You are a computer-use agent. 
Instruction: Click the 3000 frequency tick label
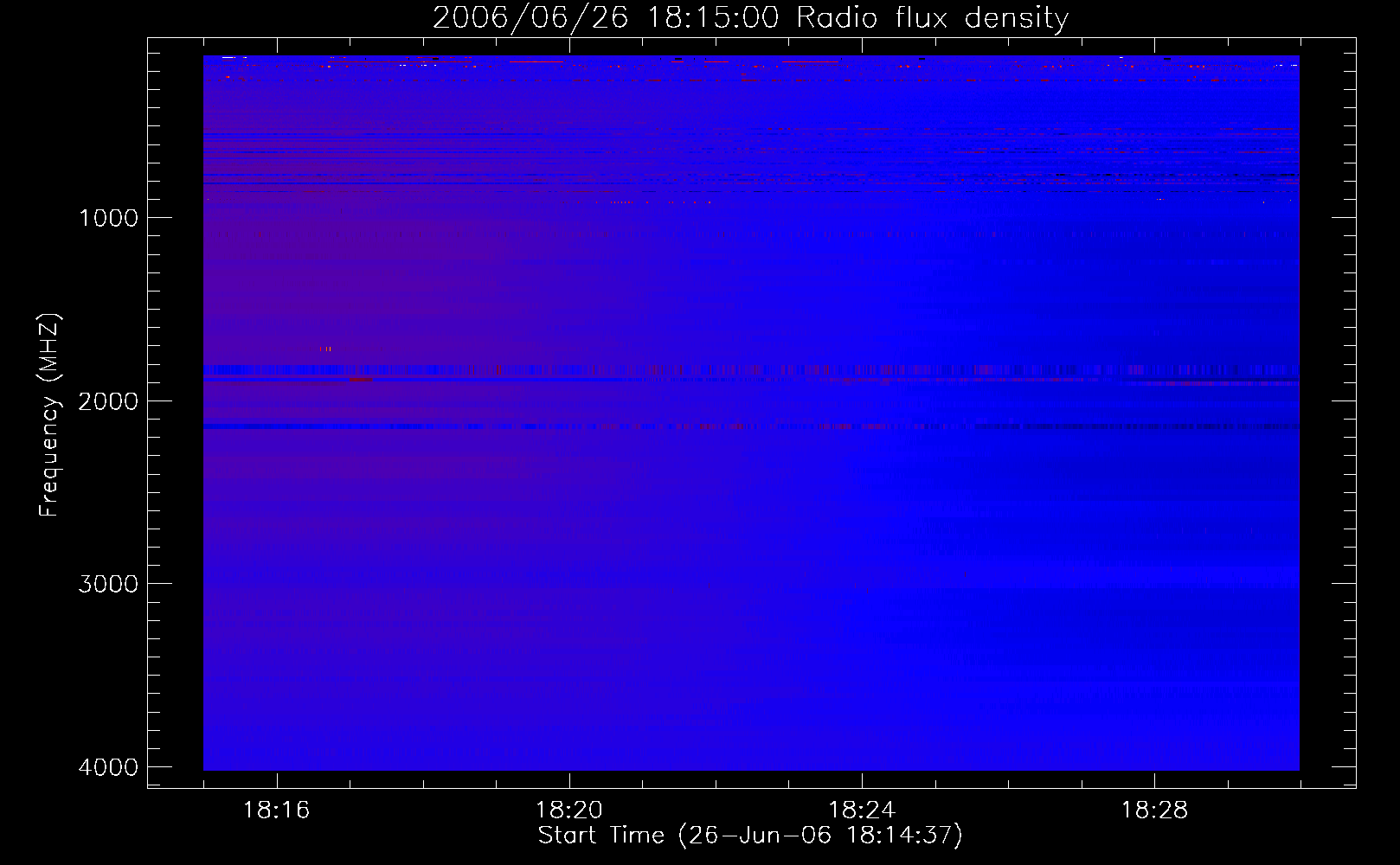(x=108, y=584)
